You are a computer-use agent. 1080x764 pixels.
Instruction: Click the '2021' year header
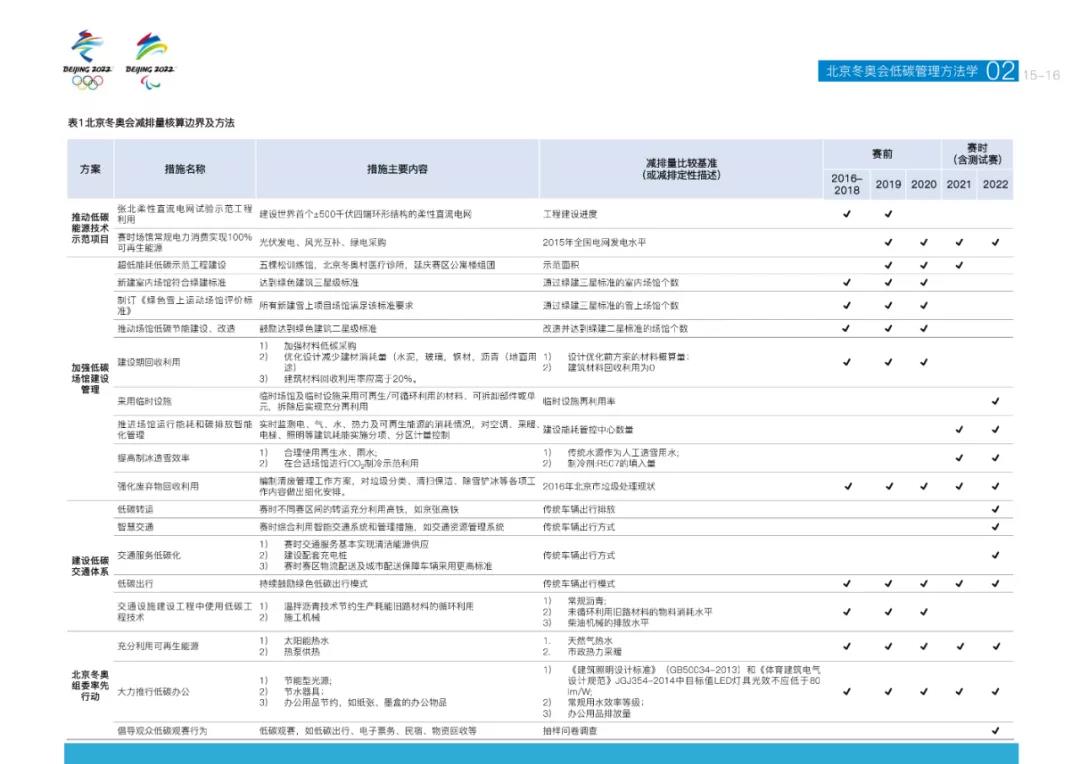(x=959, y=184)
